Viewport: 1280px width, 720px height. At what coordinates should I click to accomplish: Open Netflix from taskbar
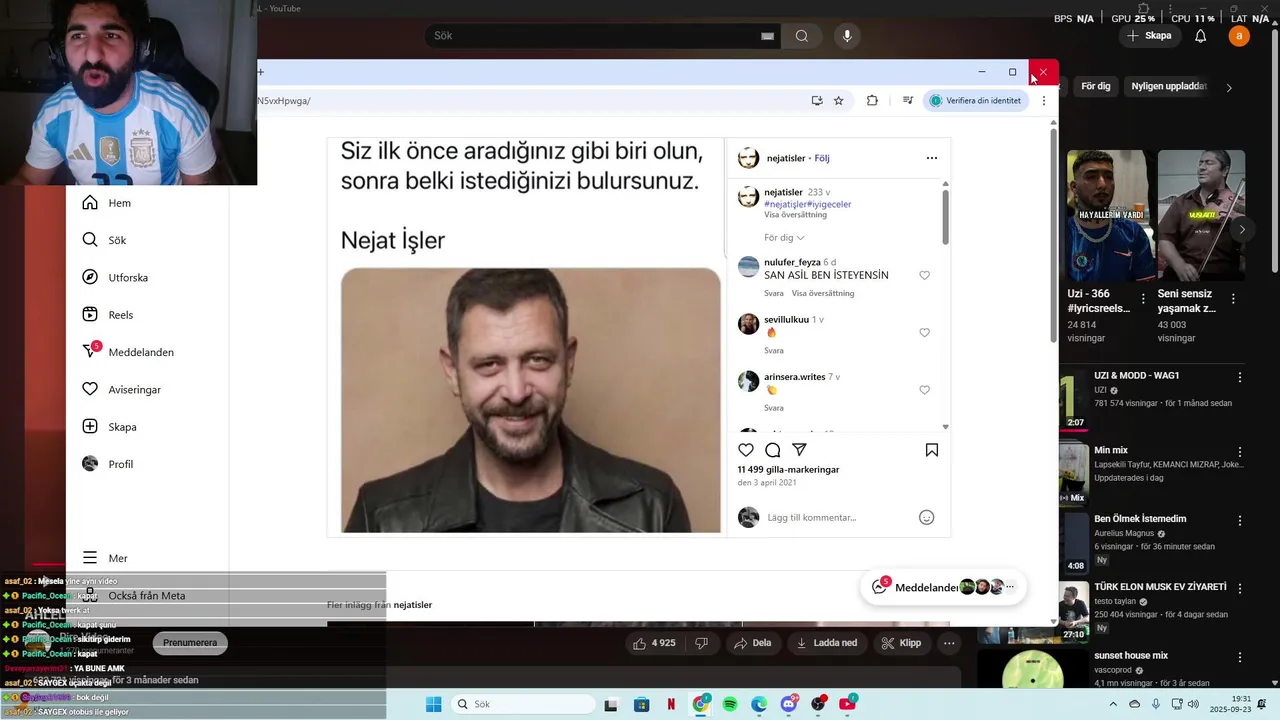click(x=671, y=704)
